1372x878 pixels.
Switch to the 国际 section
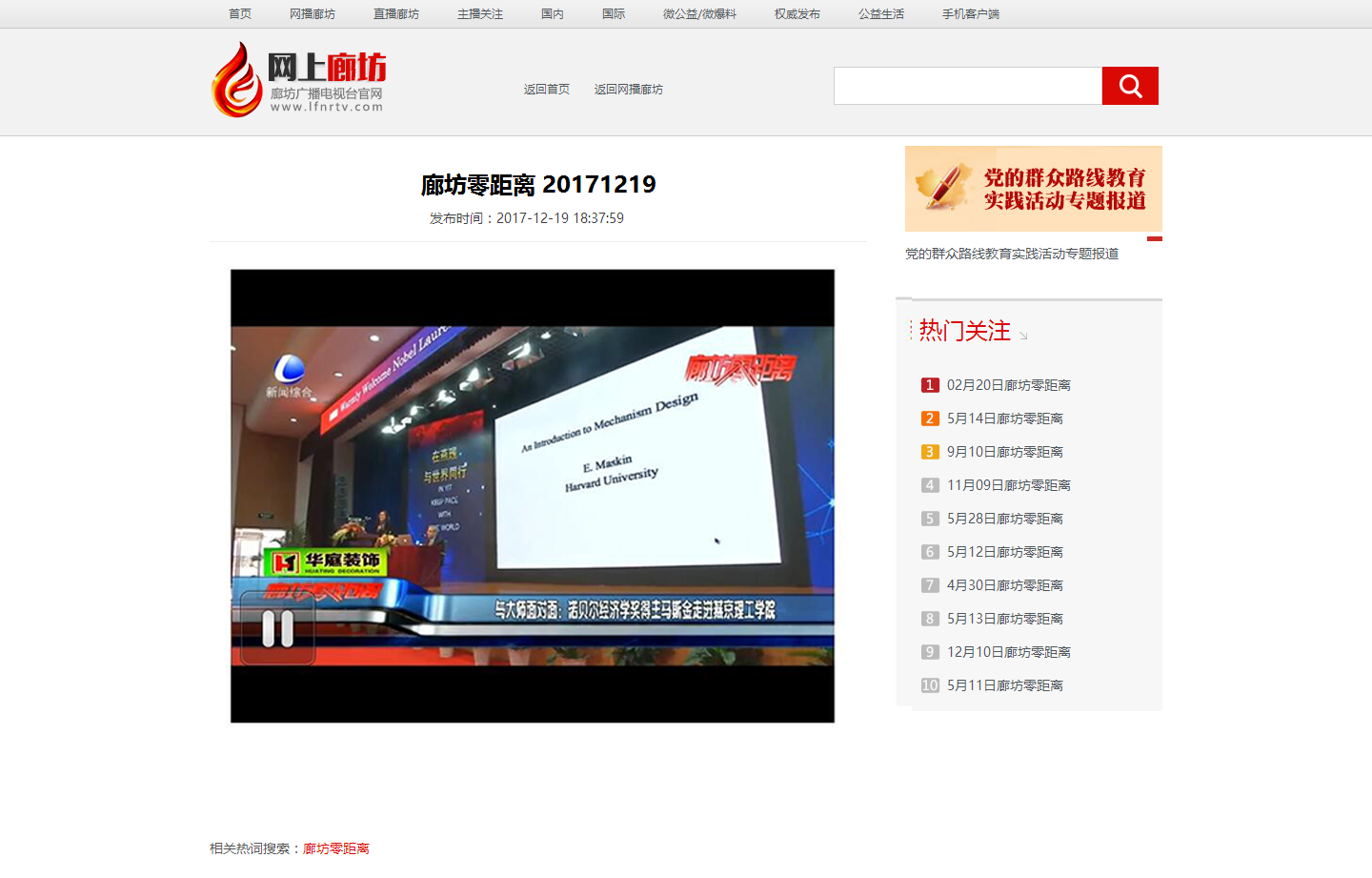click(x=614, y=13)
